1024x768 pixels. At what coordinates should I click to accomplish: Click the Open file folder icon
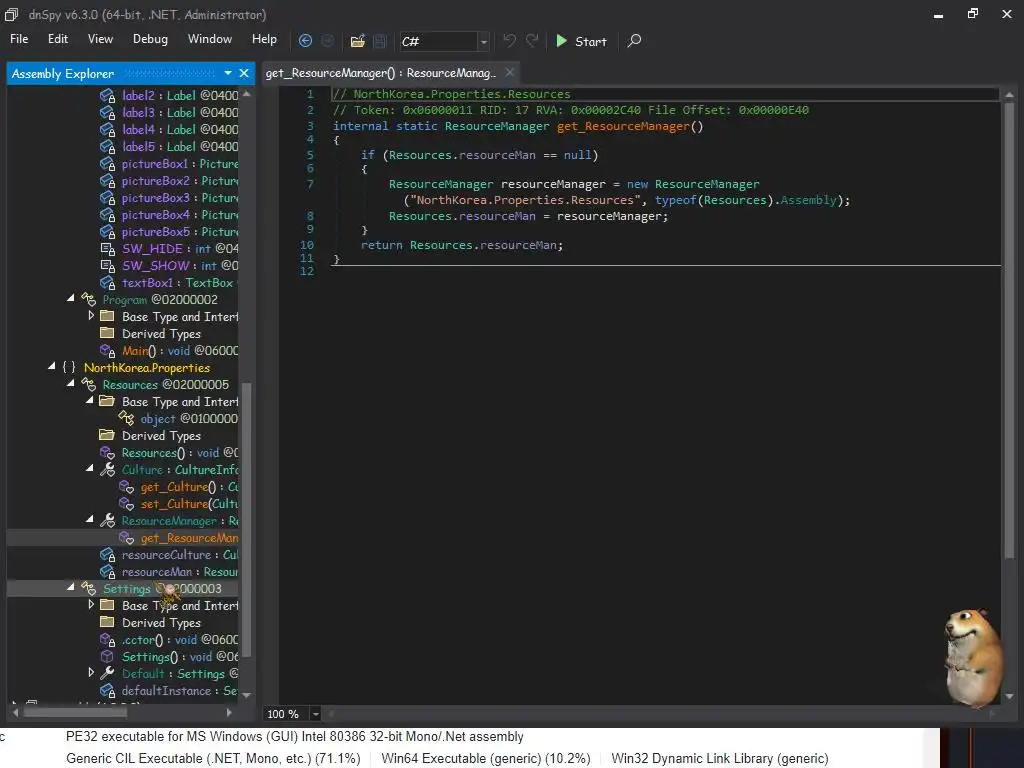click(x=357, y=41)
